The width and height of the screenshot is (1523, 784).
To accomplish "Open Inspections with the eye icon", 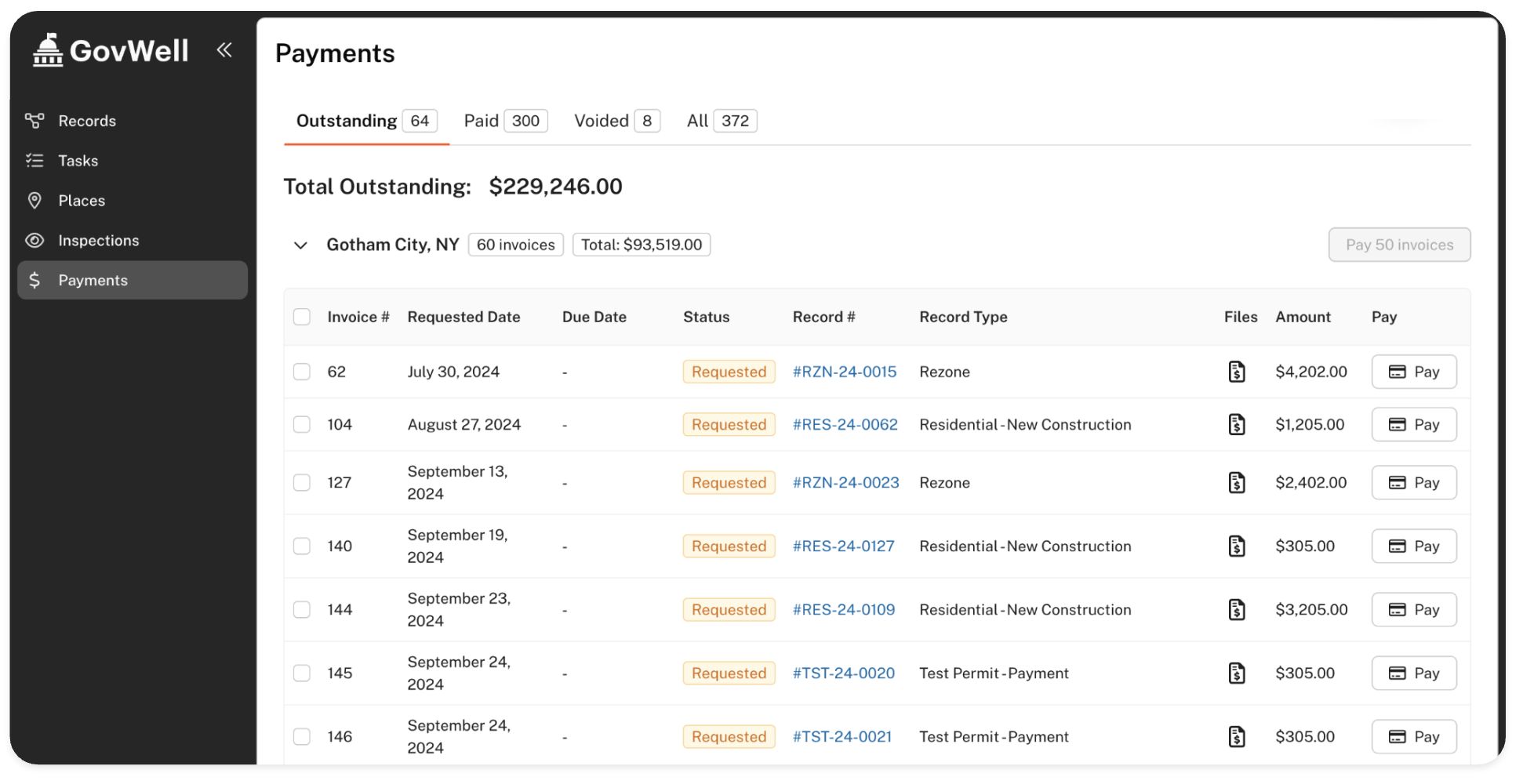I will click(98, 241).
